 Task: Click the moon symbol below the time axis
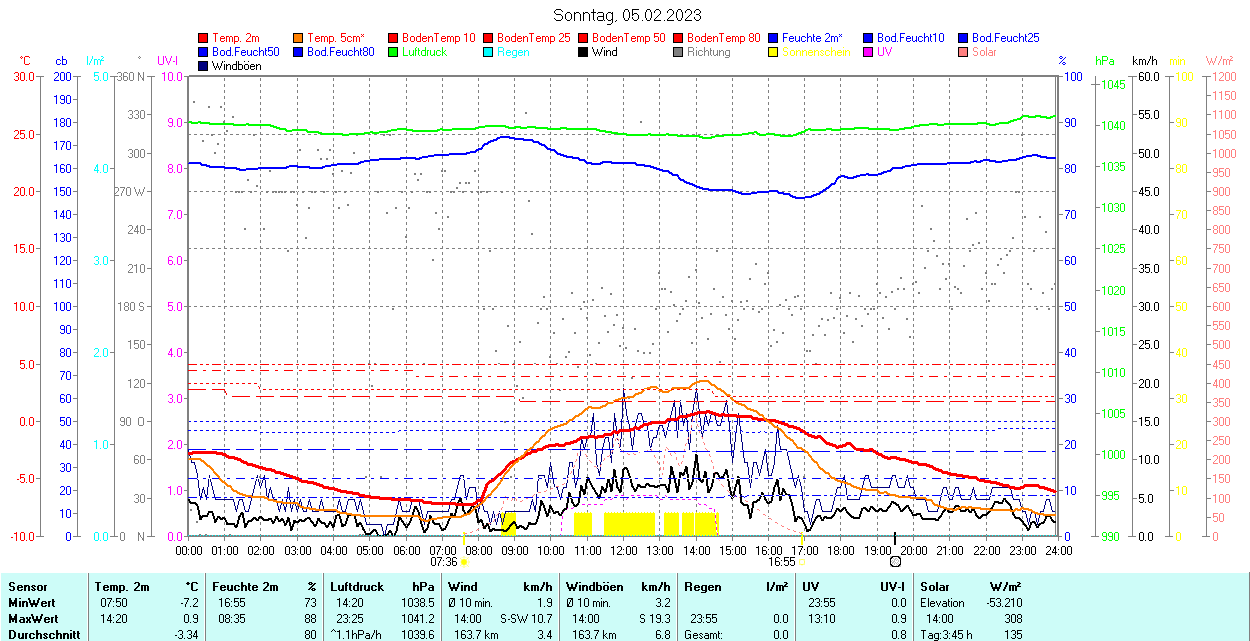tap(895, 563)
